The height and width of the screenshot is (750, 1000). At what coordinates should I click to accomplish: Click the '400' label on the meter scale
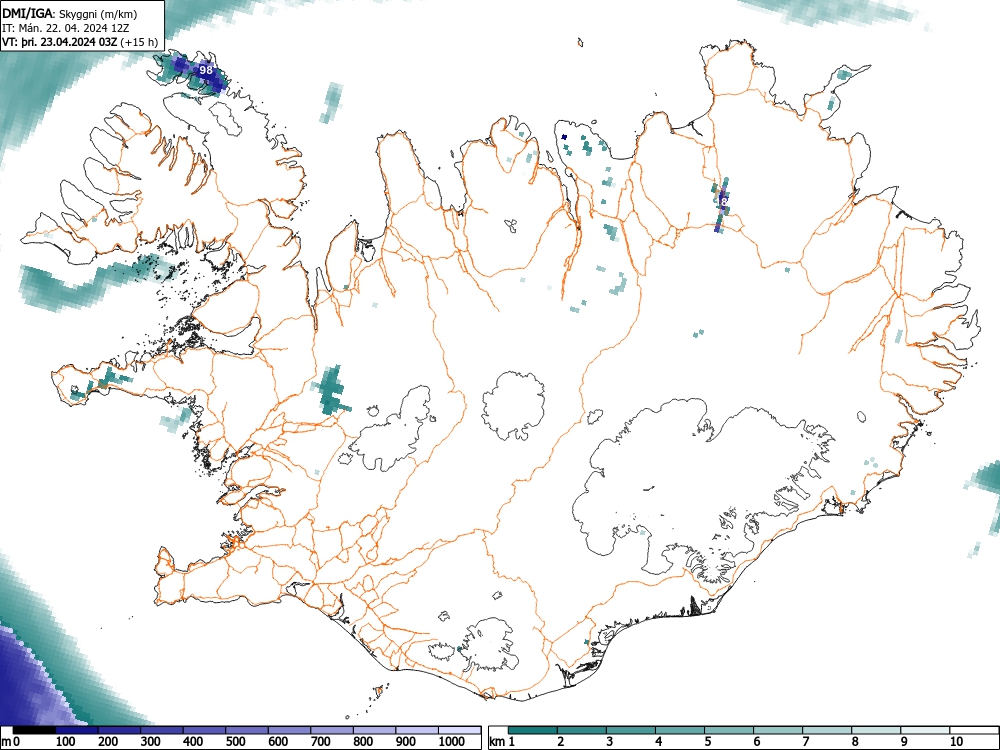point(193,742)
